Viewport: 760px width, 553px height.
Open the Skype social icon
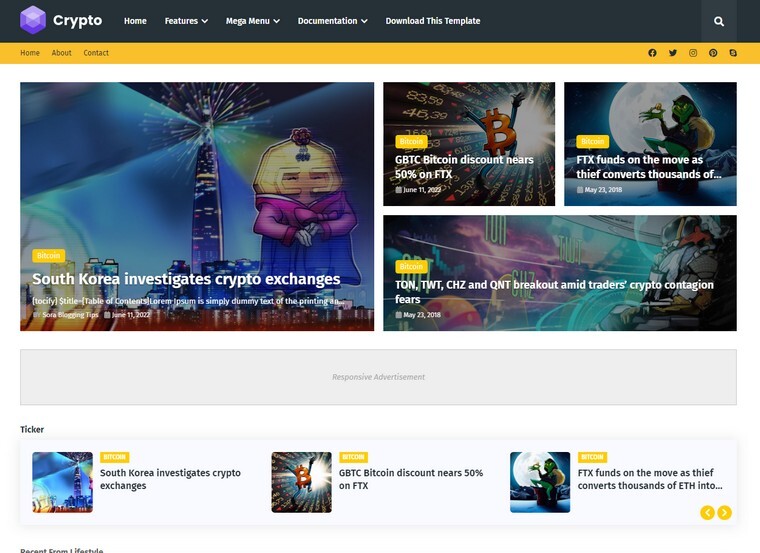point(733,53)
